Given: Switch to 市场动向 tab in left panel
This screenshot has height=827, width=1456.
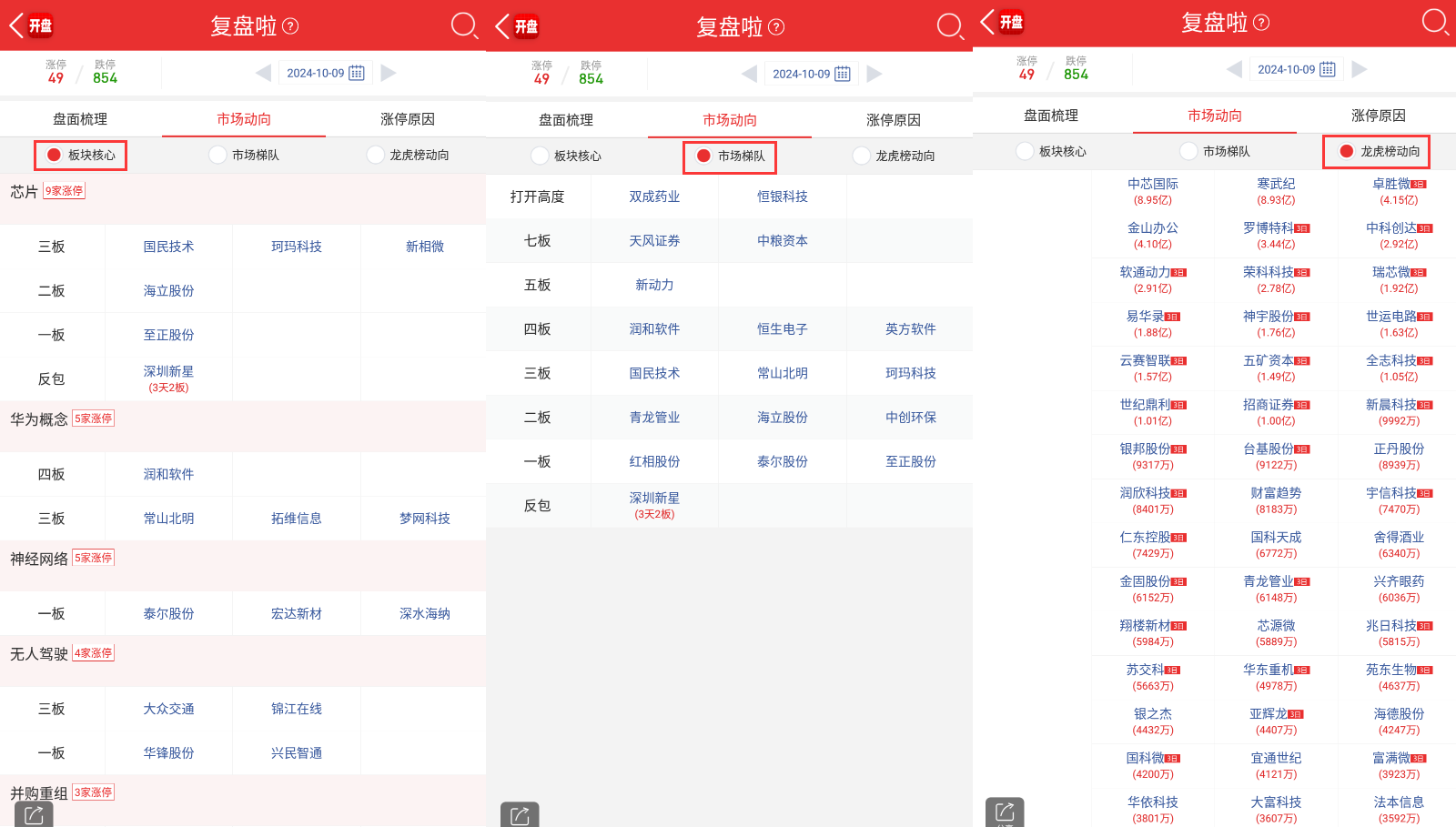Looking at the screenshot, I should (x=244, y=119).
